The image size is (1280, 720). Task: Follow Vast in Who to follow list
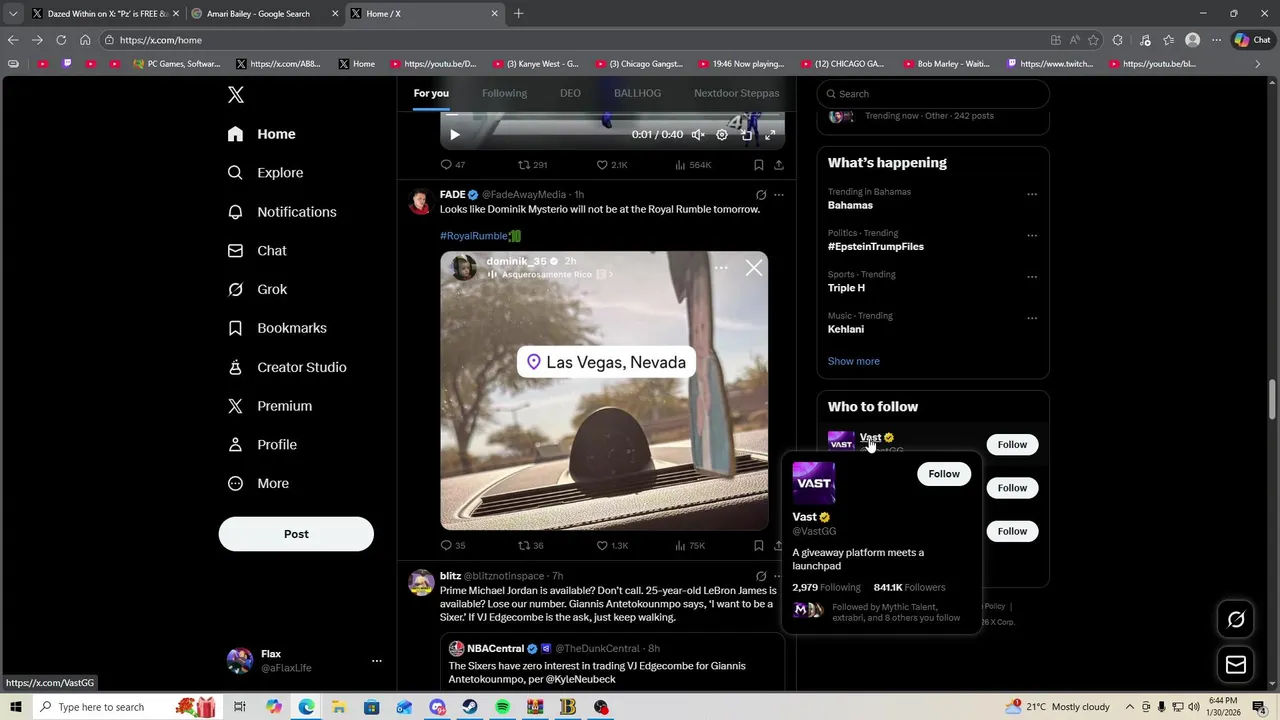(1012, 445)
